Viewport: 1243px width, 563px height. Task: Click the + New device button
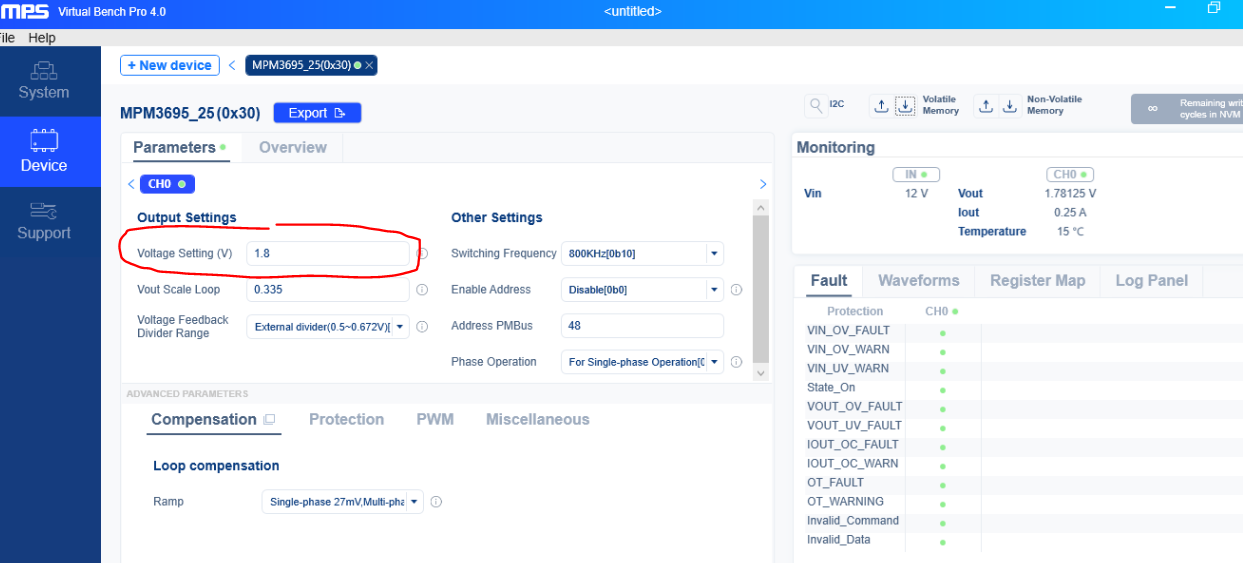(x=170, y=65)
